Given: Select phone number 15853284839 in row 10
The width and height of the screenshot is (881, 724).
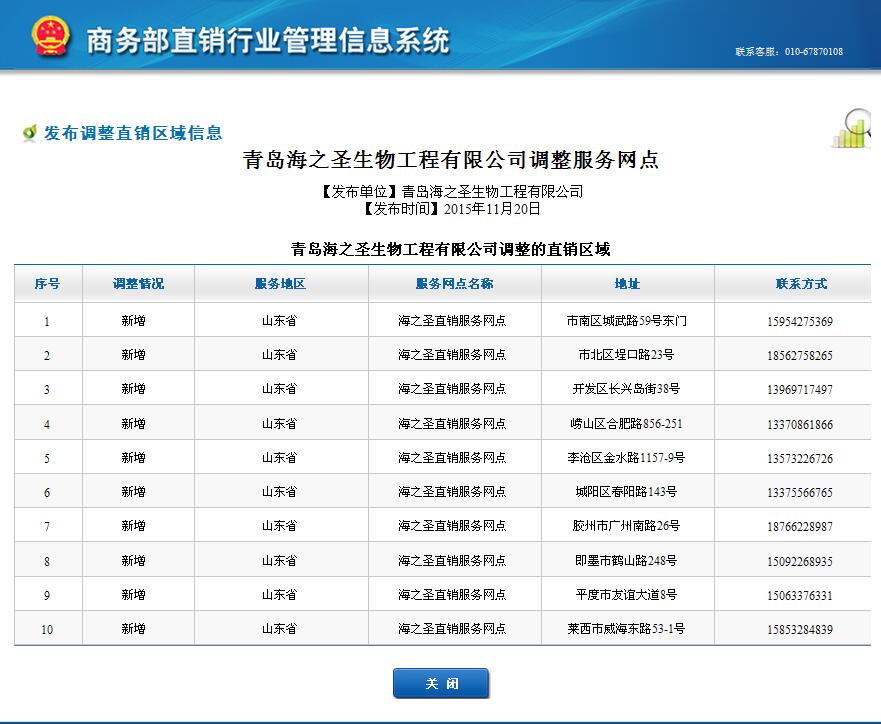Looking at the screenshot, I should tap(800, 630).
